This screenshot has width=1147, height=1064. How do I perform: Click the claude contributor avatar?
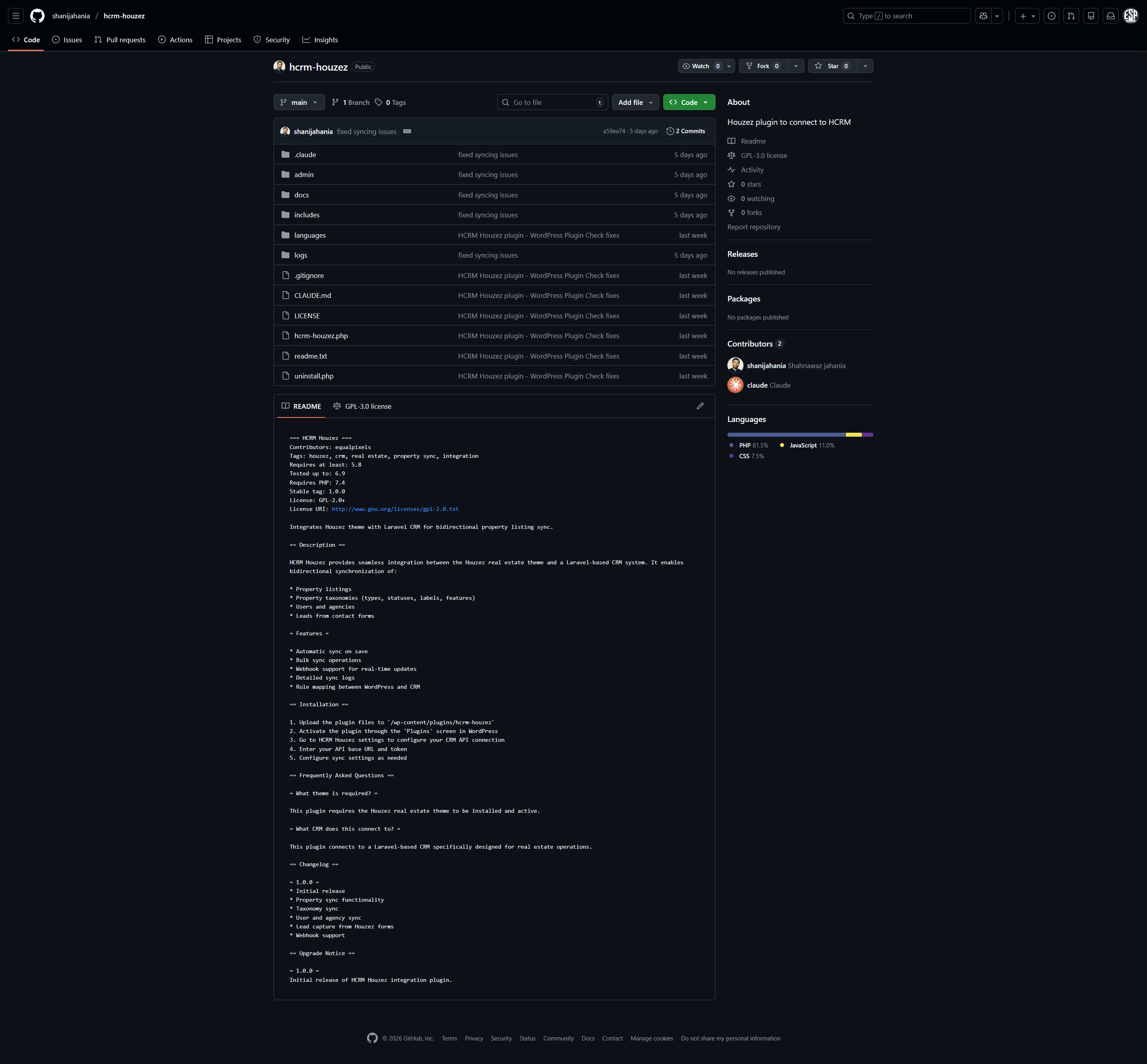[735, 385]
